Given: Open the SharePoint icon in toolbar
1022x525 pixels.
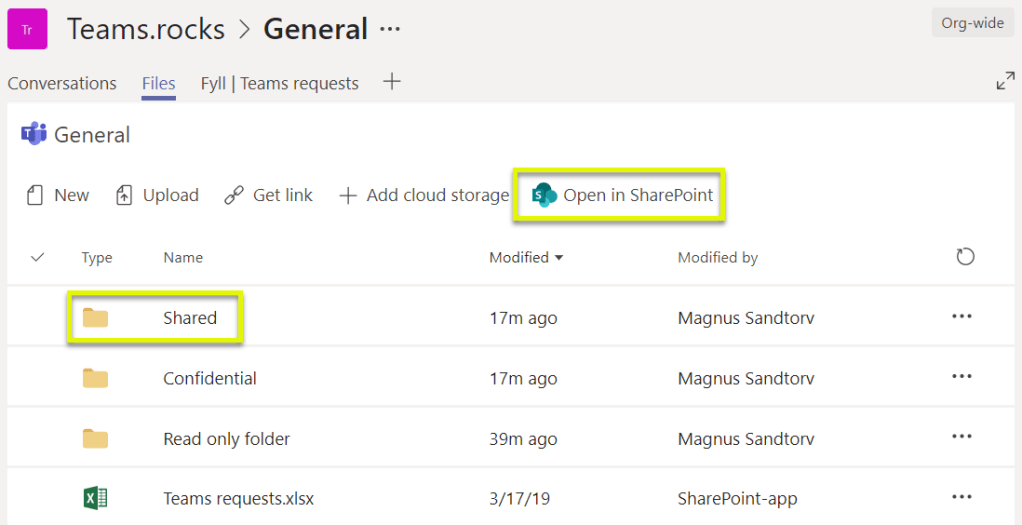Looking at the screenshot, I should point(544,195).
